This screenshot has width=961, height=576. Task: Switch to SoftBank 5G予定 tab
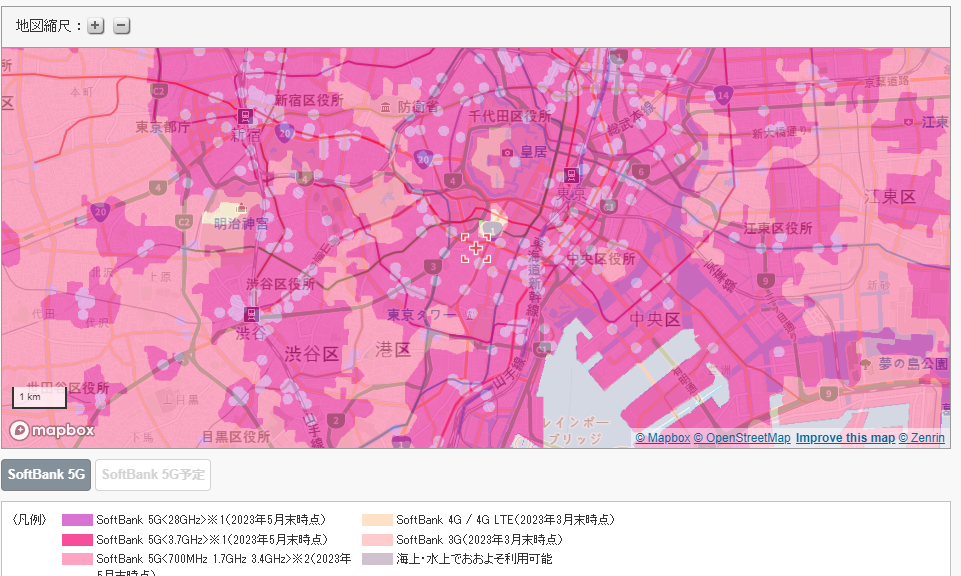(x=153, y=475)
